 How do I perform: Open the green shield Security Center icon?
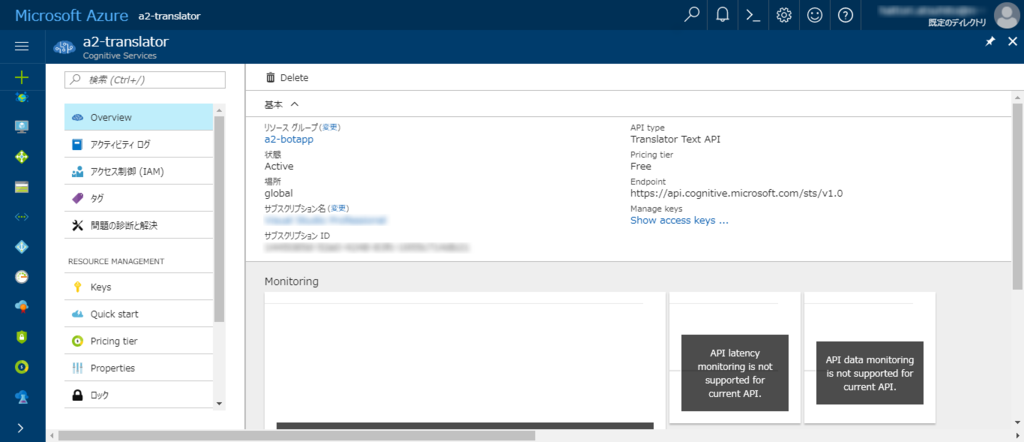tap(22, 337)
